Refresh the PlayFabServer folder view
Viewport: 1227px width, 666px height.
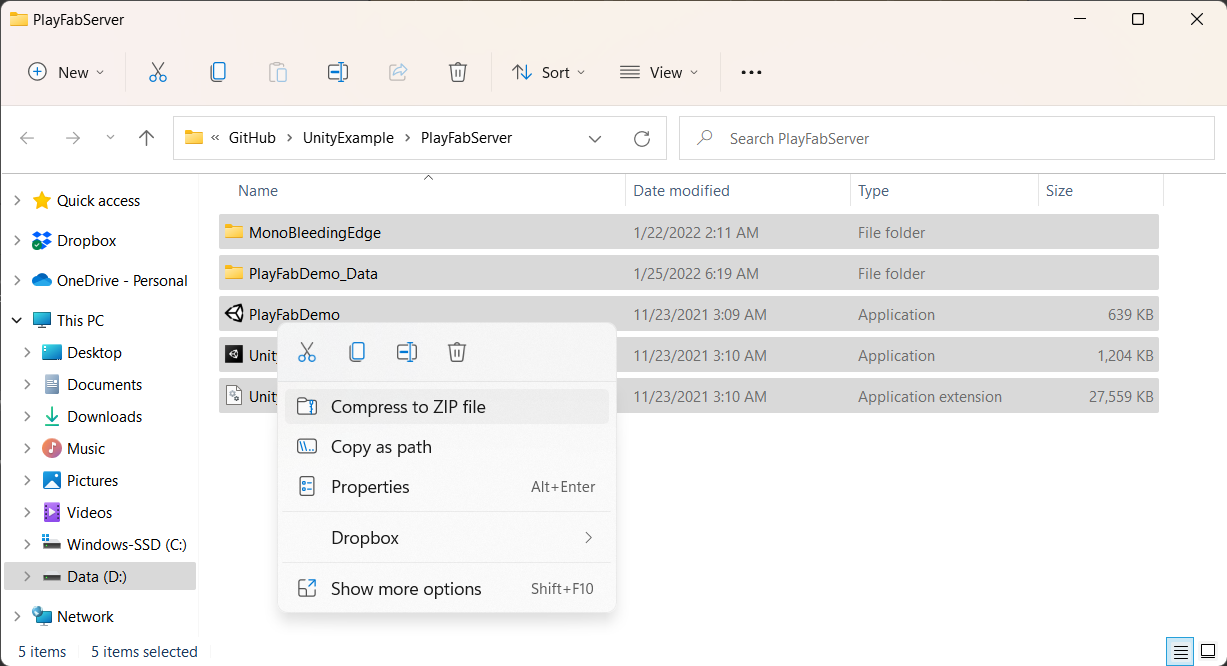(642, 138)
